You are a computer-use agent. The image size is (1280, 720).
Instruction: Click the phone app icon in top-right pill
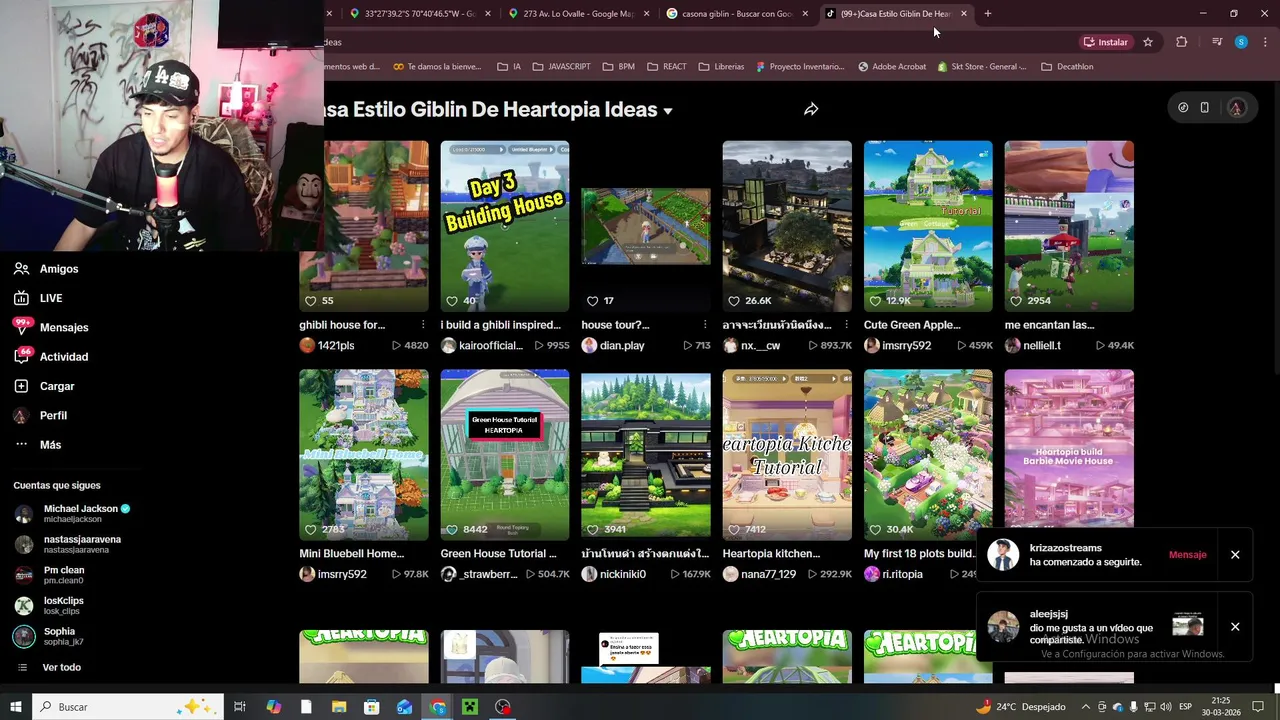[1205, 108]
